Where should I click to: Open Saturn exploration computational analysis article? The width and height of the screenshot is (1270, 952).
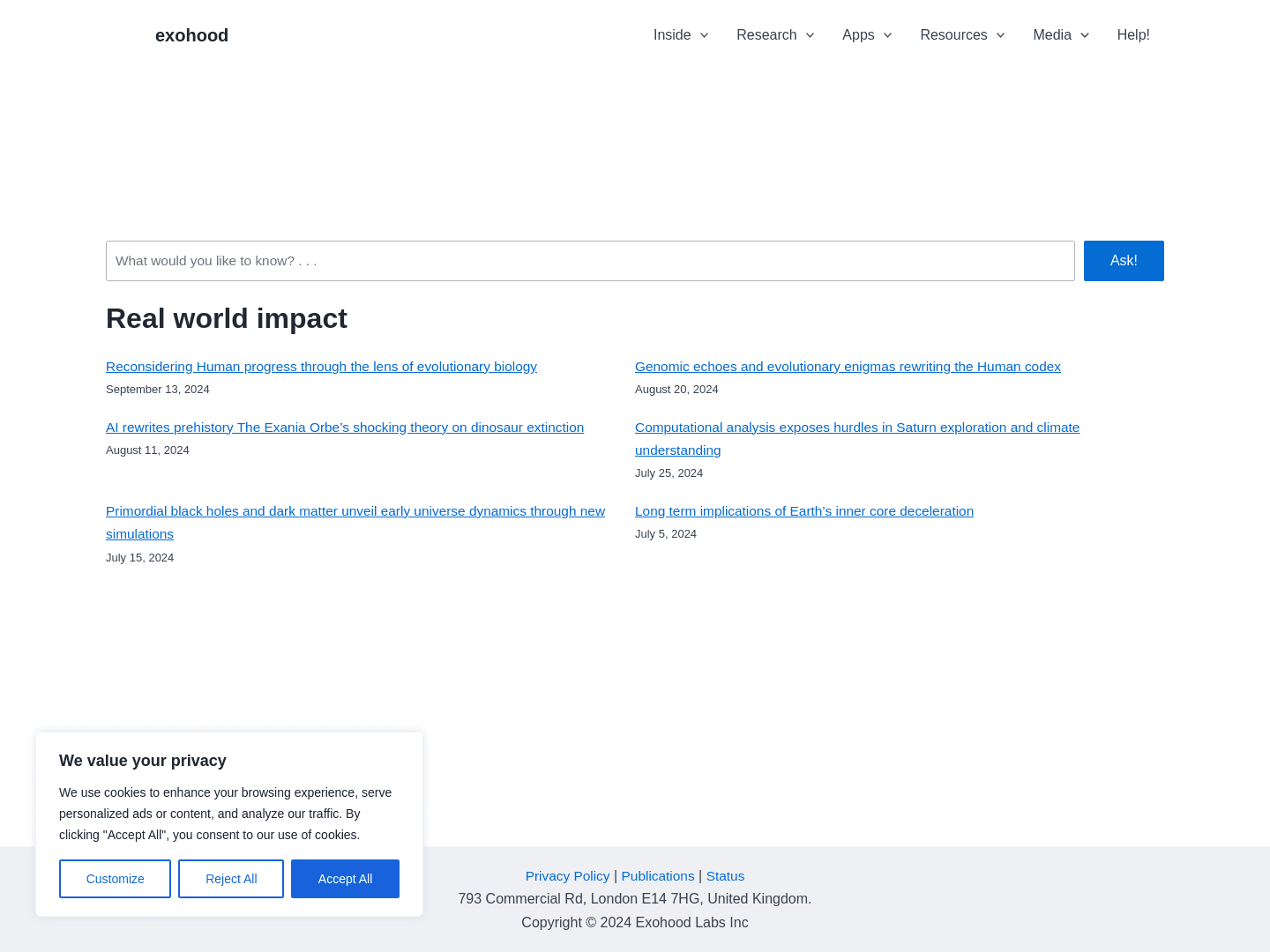tap(856, 428)
